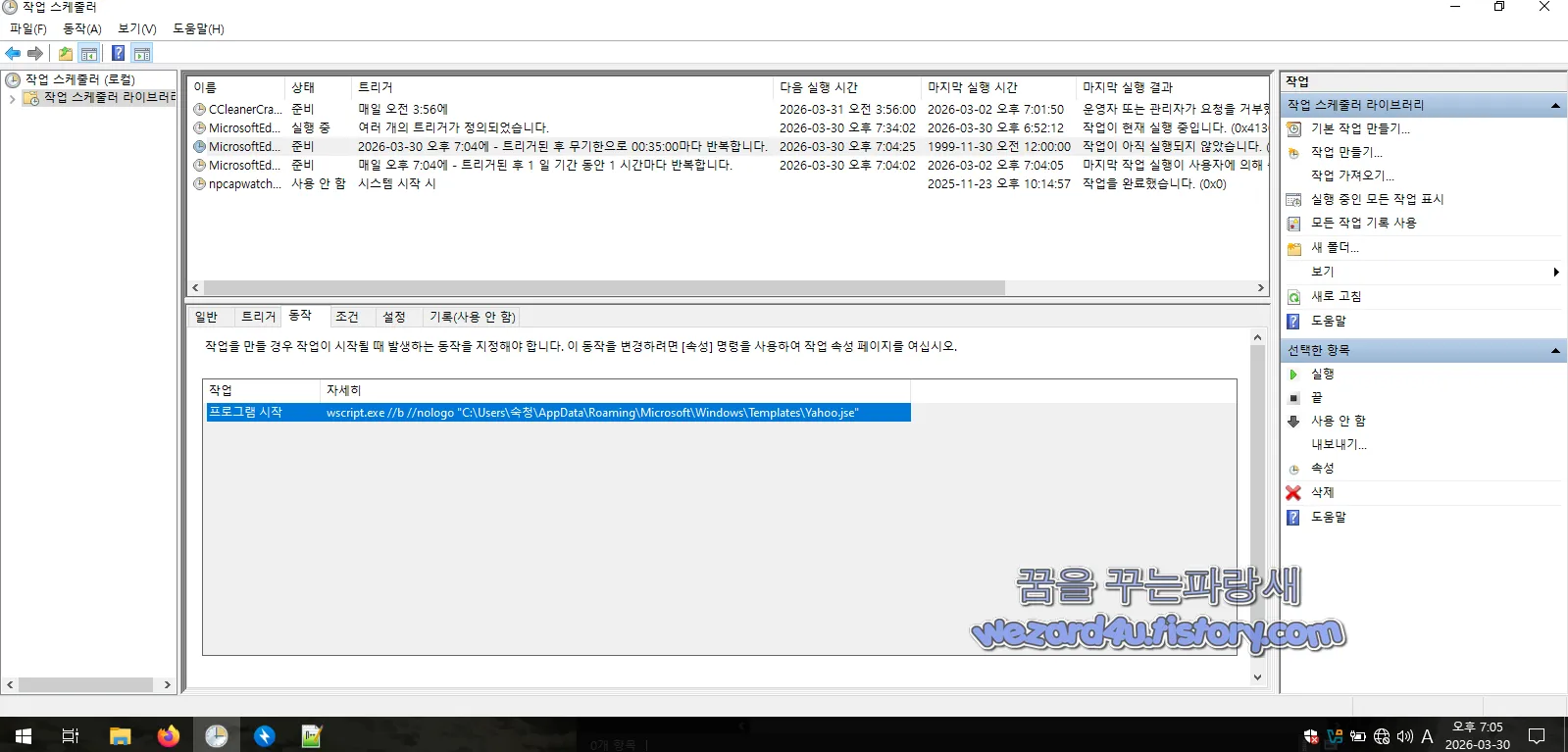Click 사용 안 함 to disable task
Screen dimensions: 1568x752
pos(1338,421)
